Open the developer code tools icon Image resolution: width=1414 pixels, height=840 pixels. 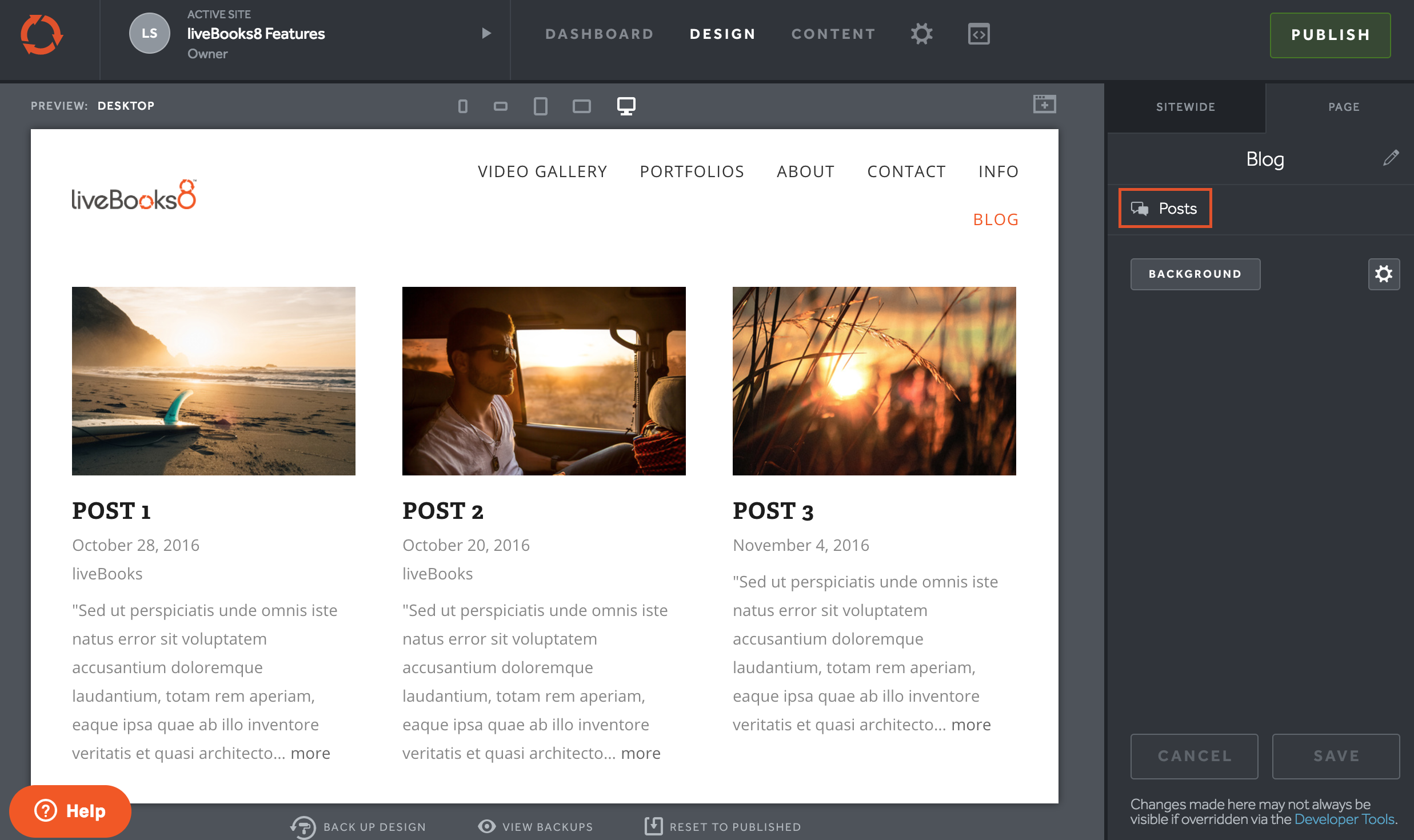[978, 34]
